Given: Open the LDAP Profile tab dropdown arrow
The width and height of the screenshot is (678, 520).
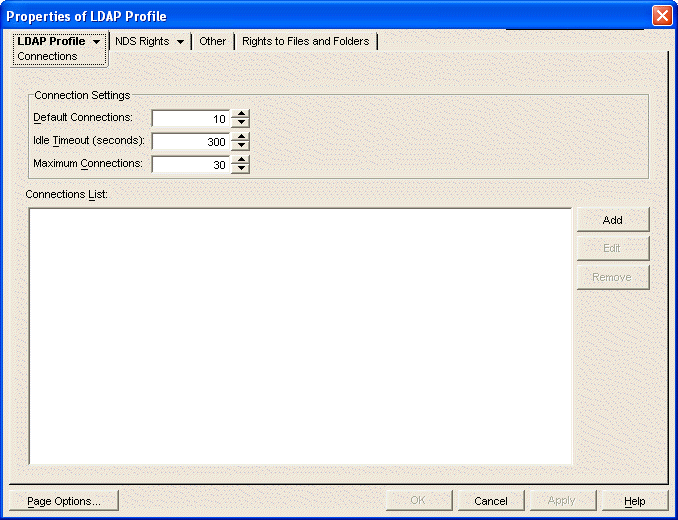Looking at the screenshot, I should pos(96,42).
